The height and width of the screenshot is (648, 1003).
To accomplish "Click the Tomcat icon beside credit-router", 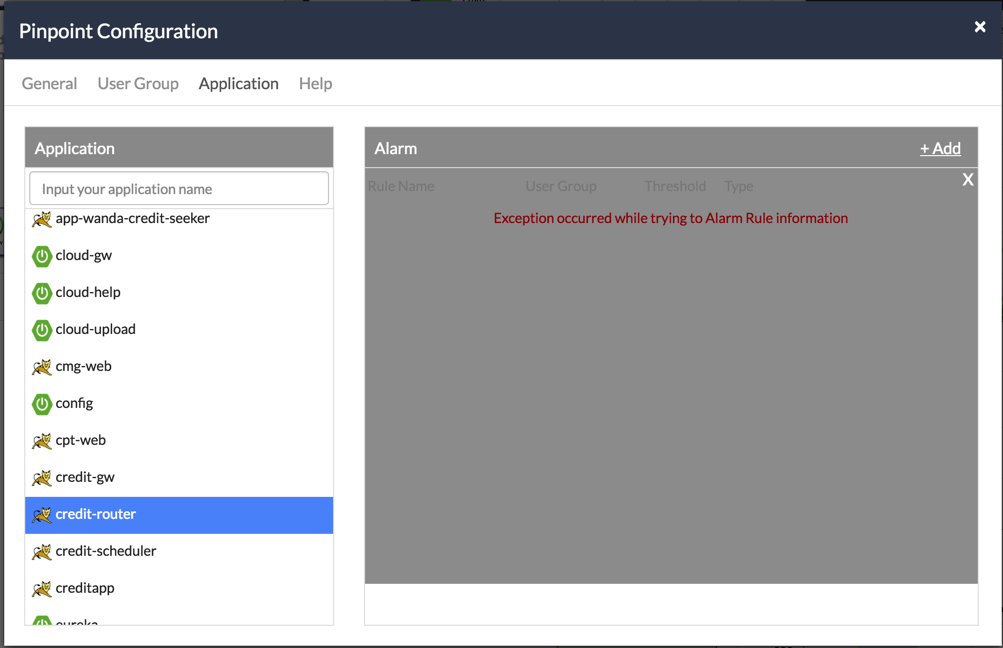I will tap(42, 515).
